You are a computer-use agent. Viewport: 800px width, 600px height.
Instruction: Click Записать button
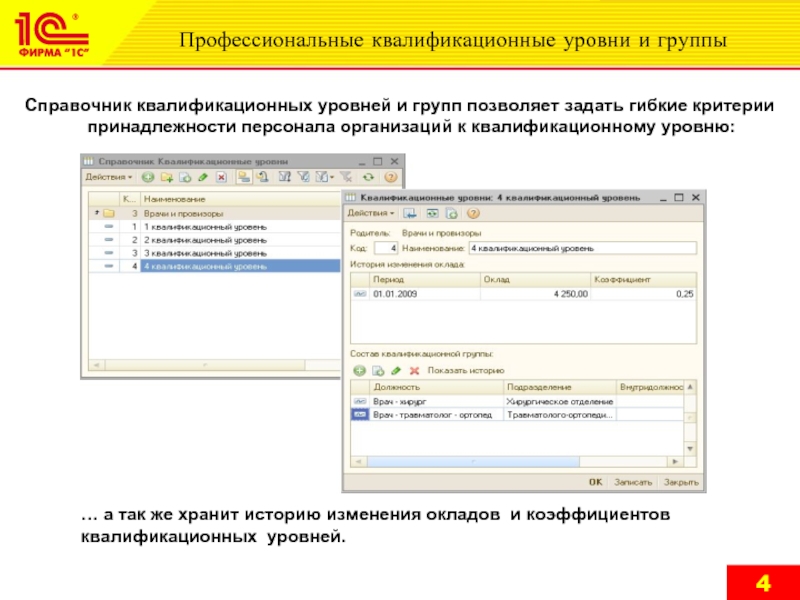[633, 482]
